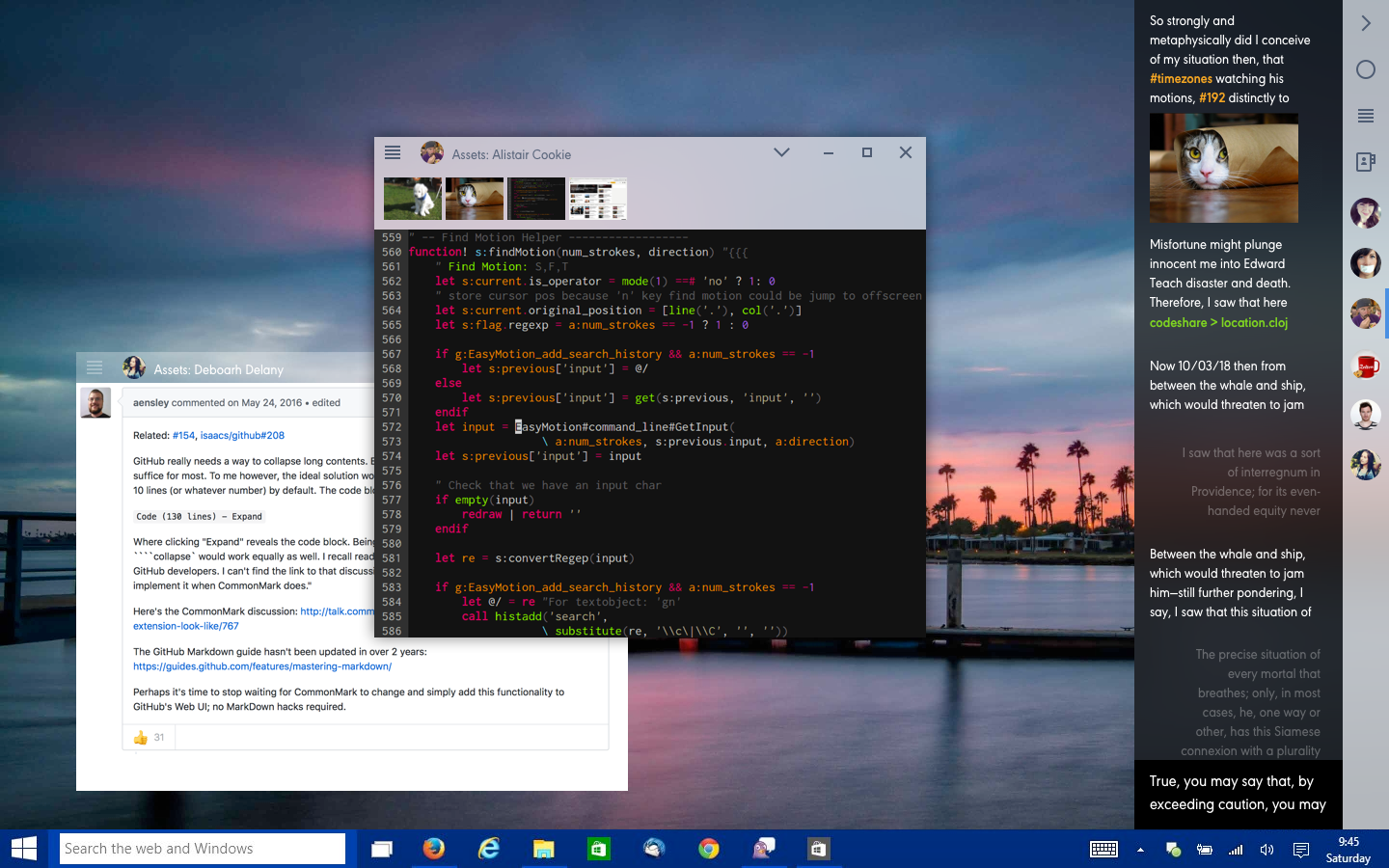Screen dimensions: 1389x868
Task: Click the #timezones hashtag in the chat
Action: point(1181,79)
